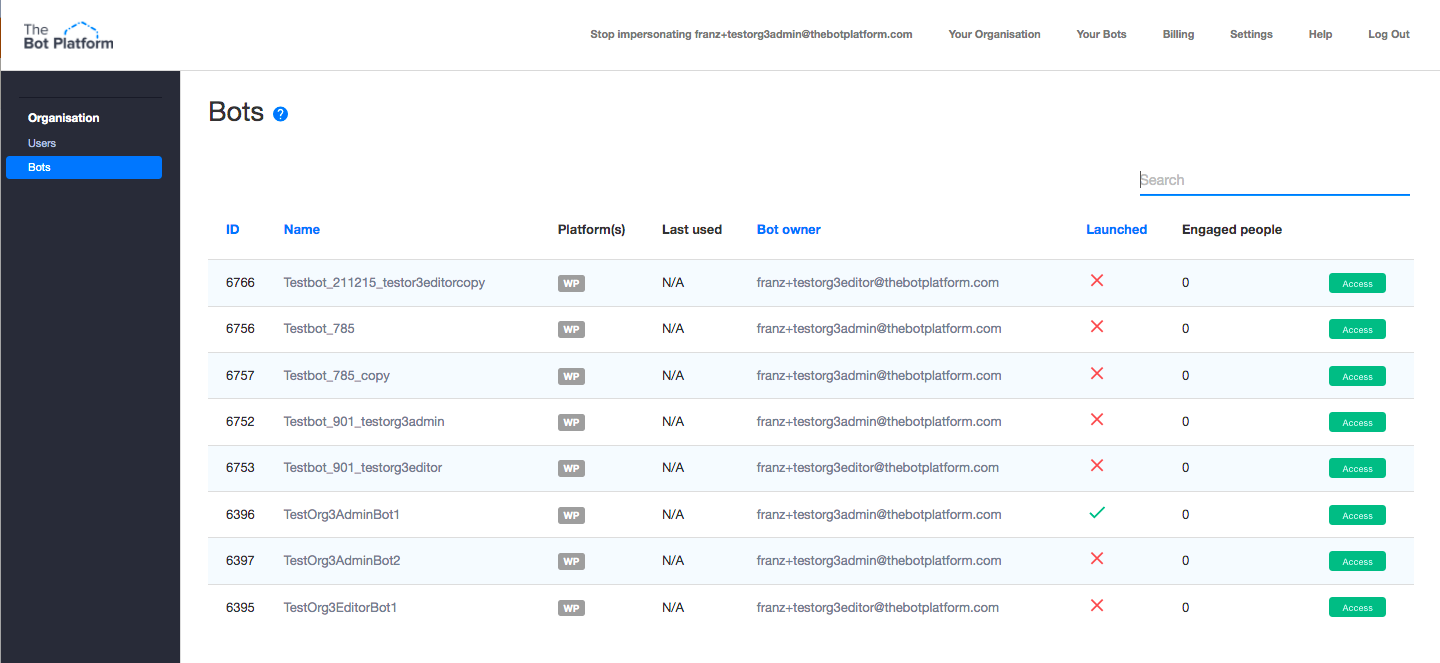Click ID cell 6753

[x=240, y=467]
